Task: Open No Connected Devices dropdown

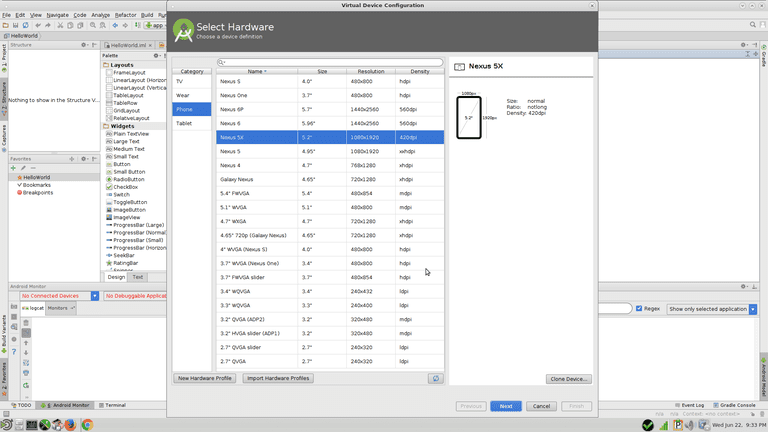Action: point(95,296)
